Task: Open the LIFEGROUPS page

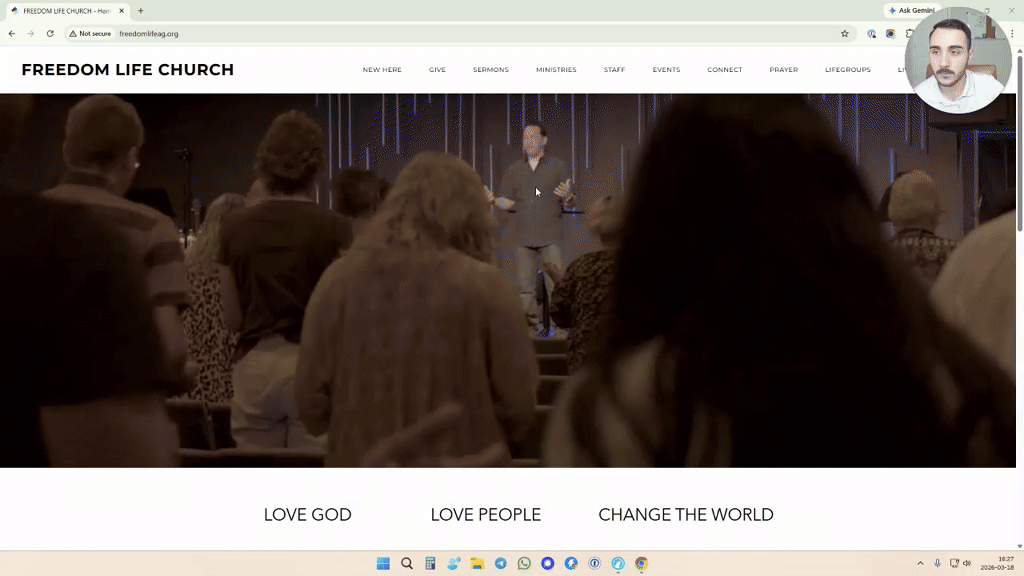Action: click(848, 70)
